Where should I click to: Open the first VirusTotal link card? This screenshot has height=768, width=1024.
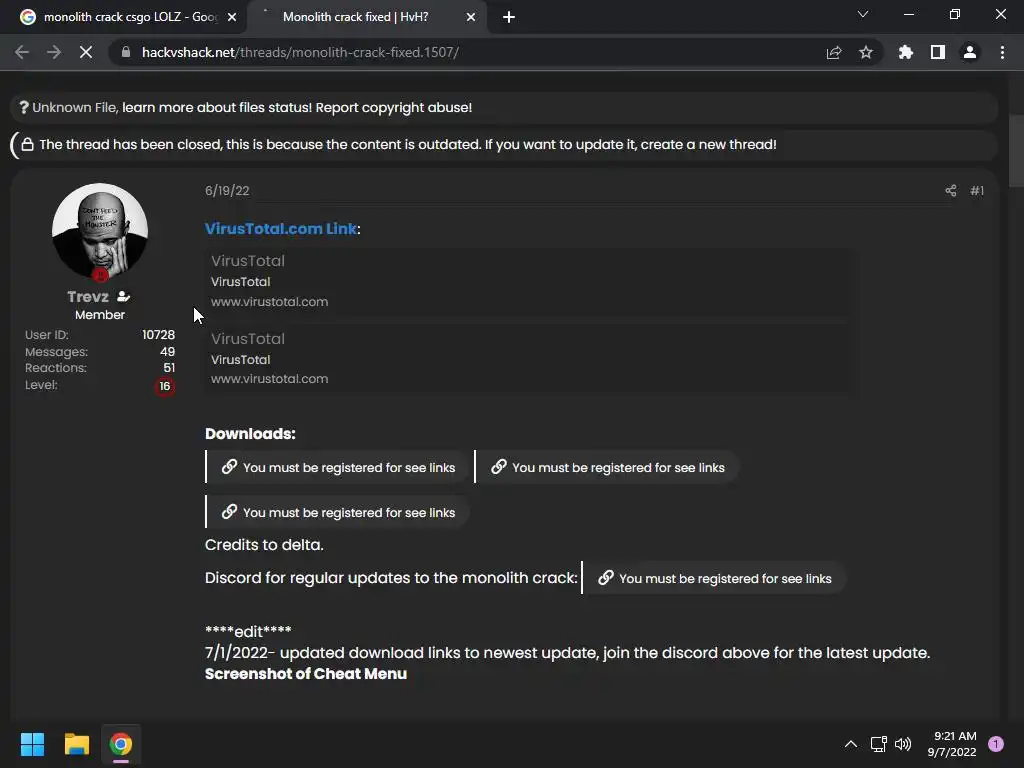point(531,281)
